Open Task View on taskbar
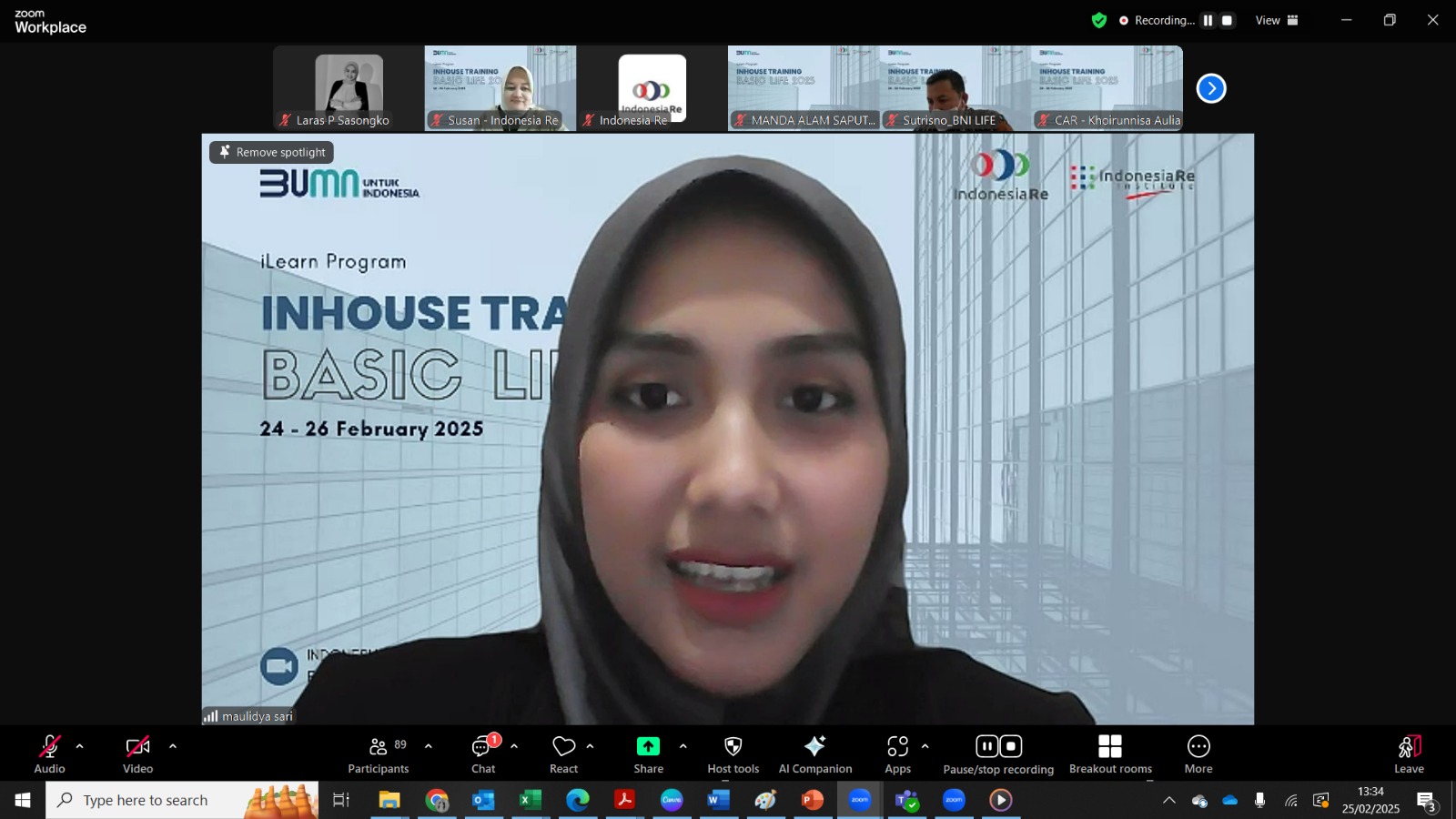The image size is (1456, 819). (341, 800)
